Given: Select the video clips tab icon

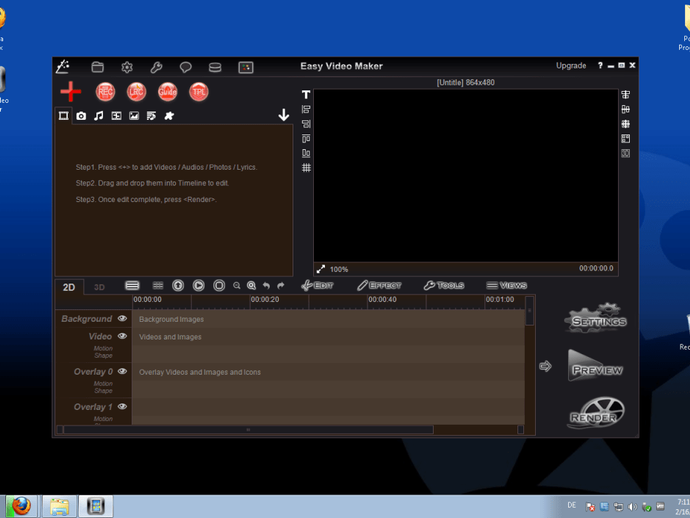Looking at the screenshot, I should tap(64, 115).
